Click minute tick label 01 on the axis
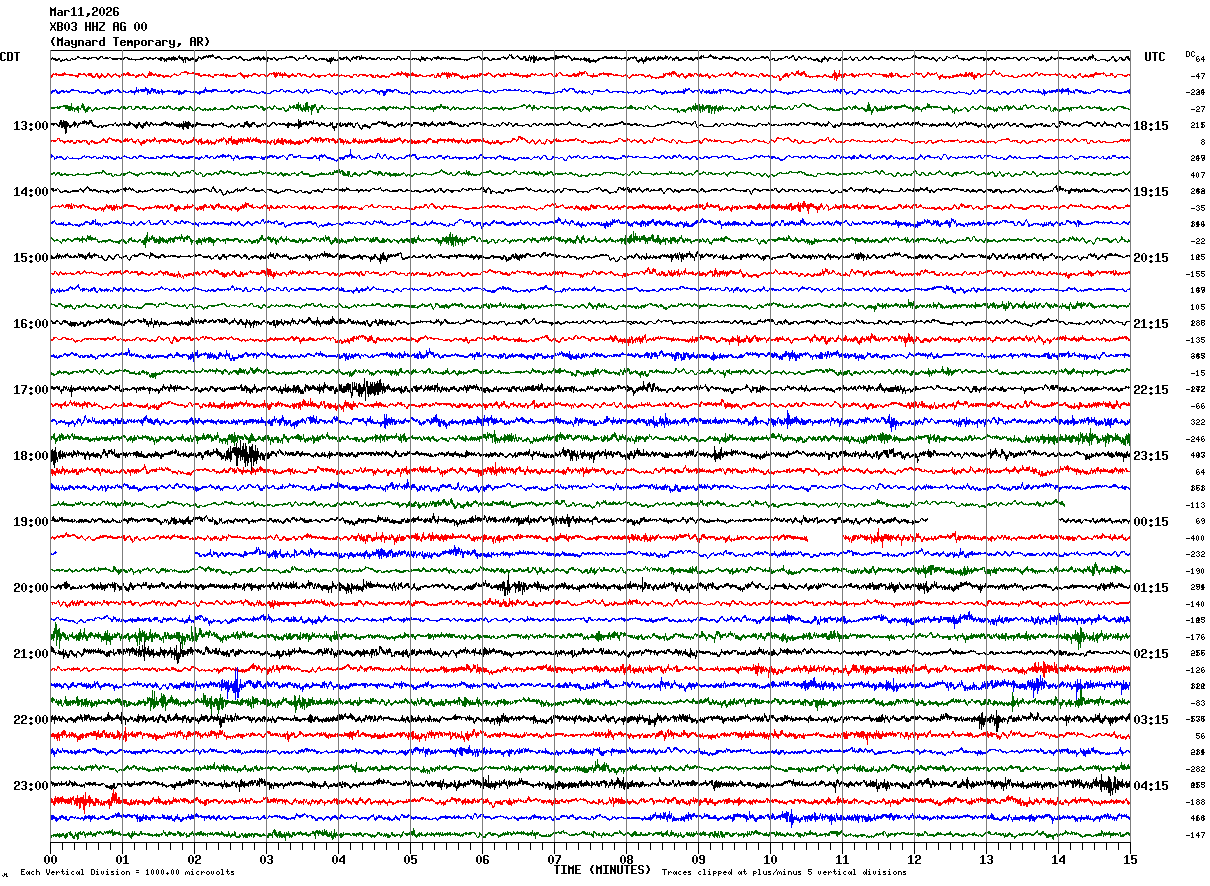Image resolution: width=1210 pixels, height=886 pixels. 122,859
